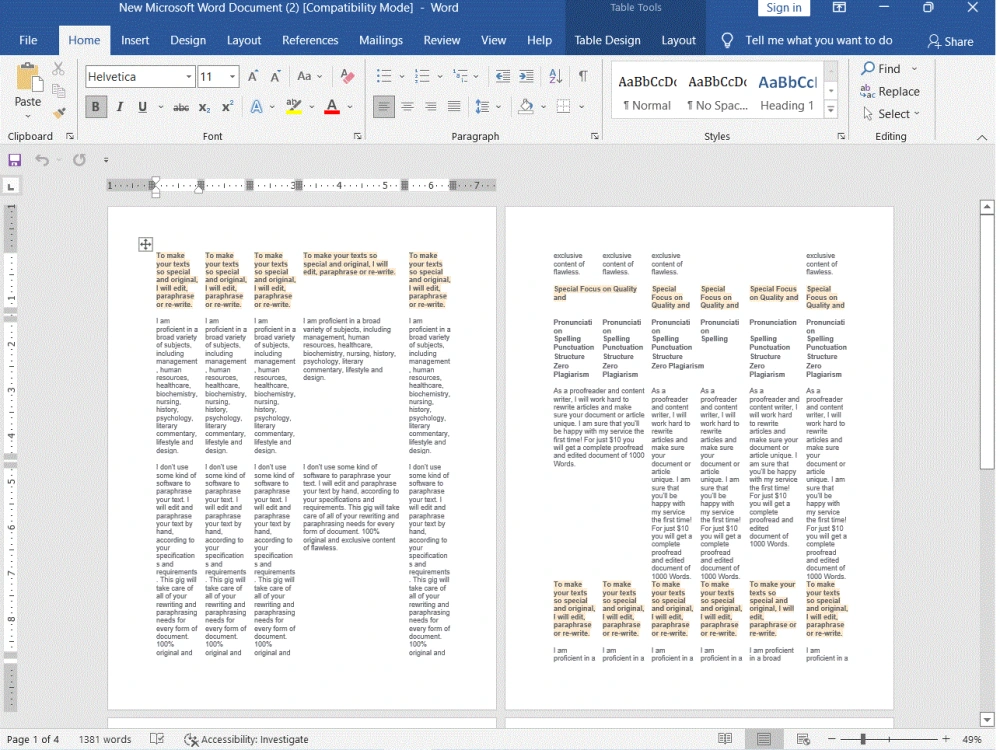The height and width of the screenshot is (750, 1000).
Task: Toggle Show/Hide paragraph marks
Action: [583, 77]
